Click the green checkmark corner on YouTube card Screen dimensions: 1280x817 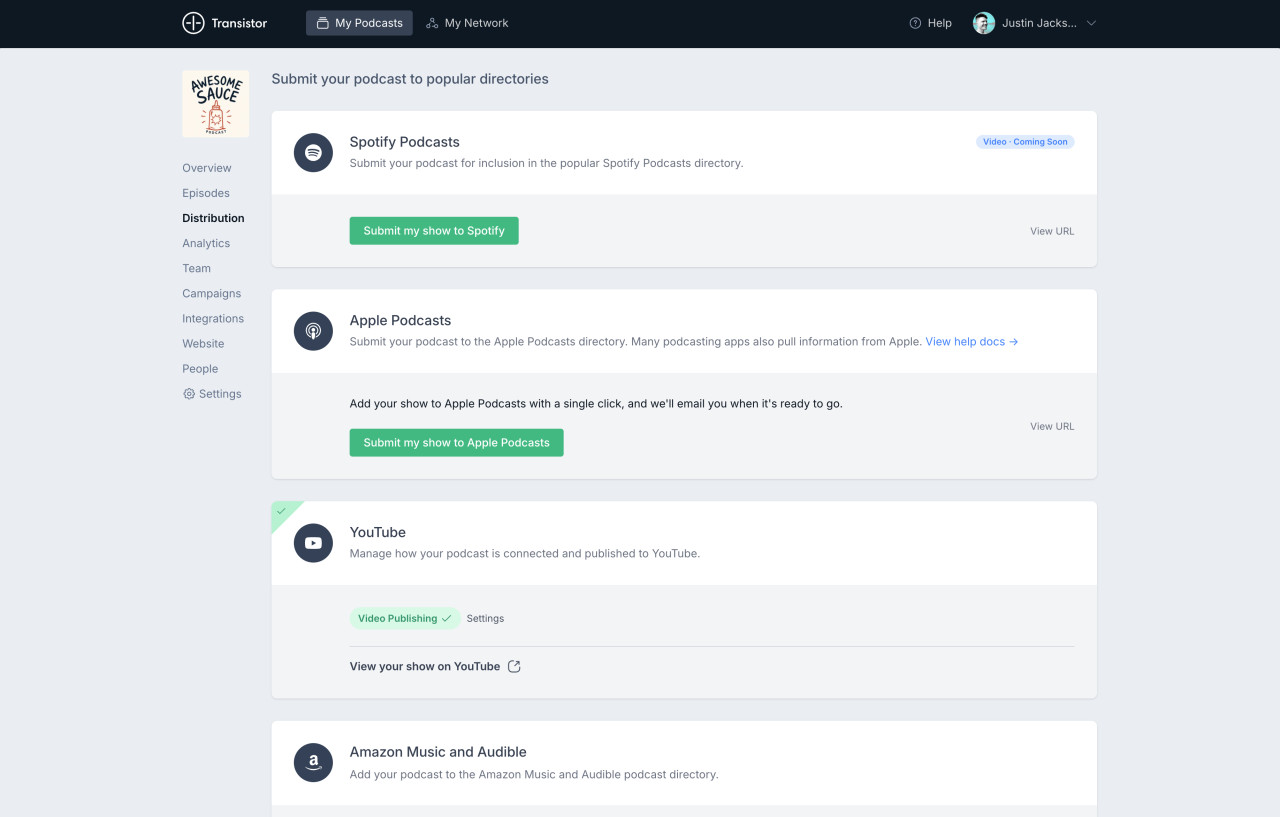pos(282,511)
